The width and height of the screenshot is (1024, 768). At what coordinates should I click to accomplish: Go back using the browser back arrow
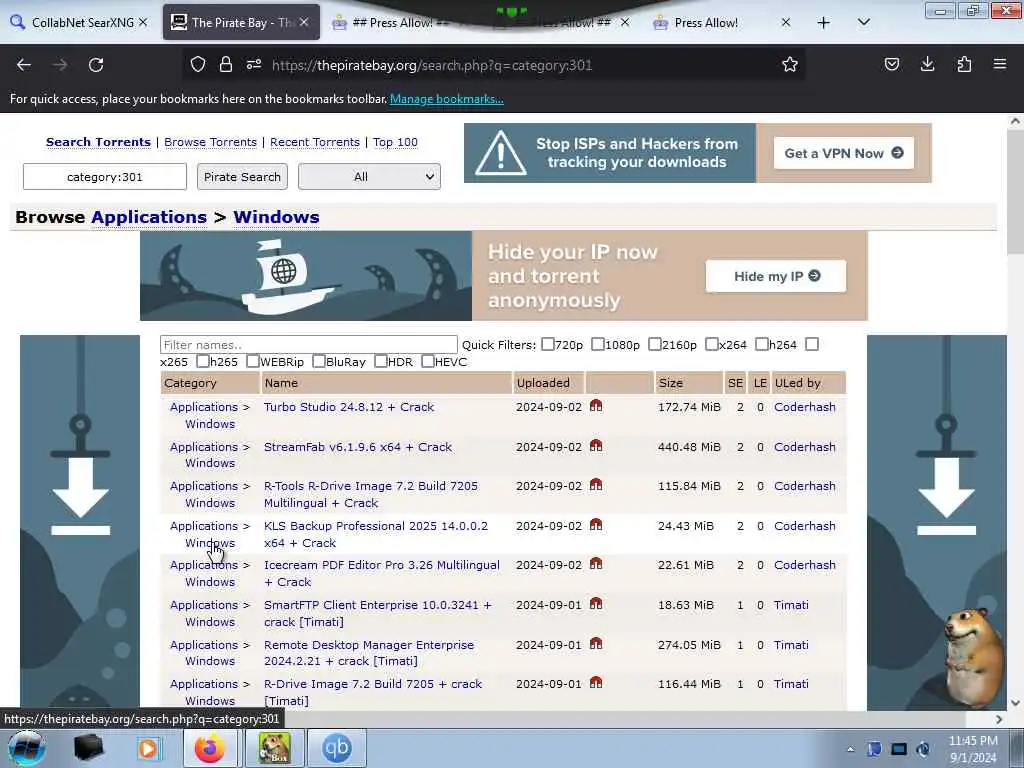(x=24, y=65)
